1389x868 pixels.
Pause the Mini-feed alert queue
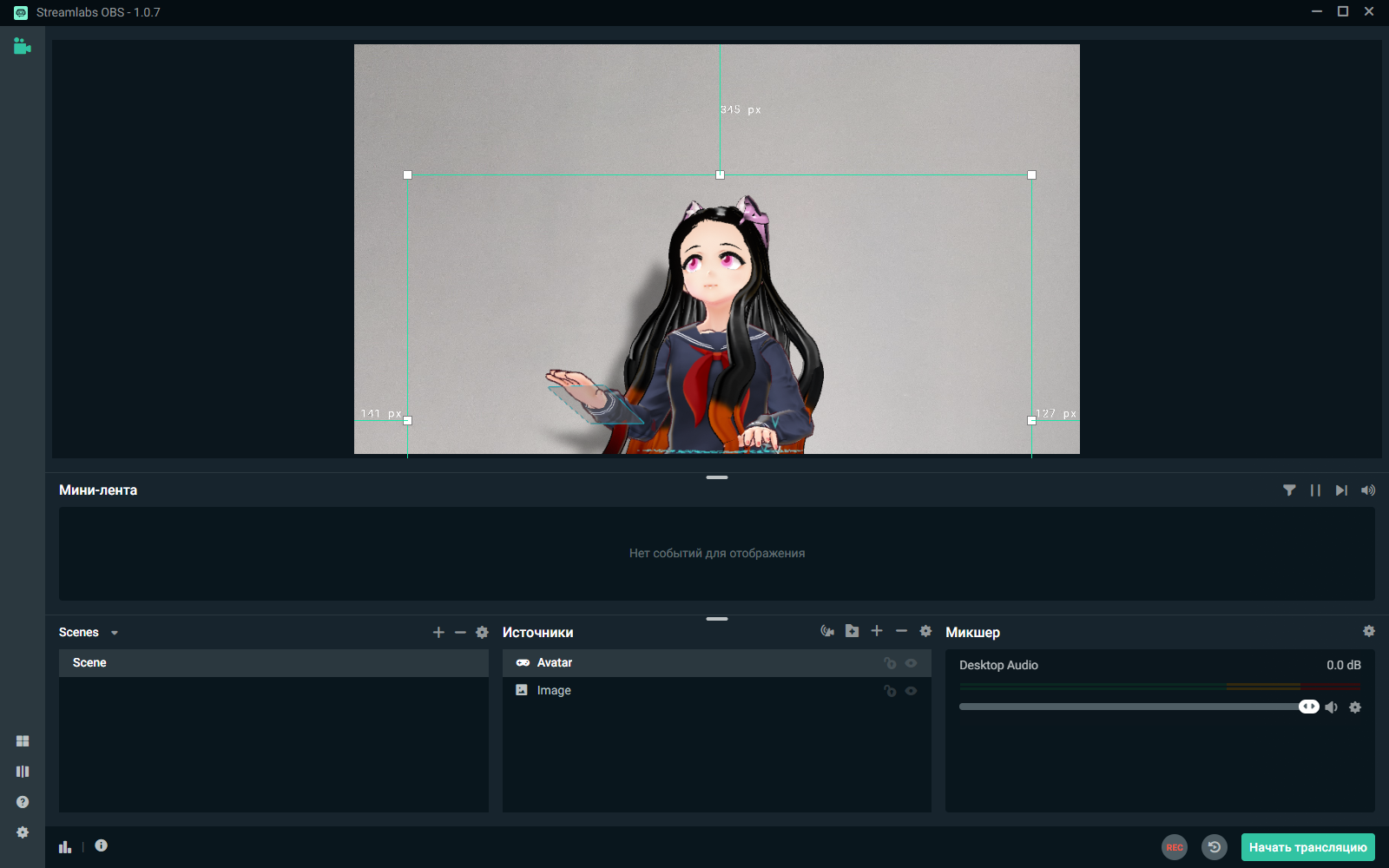tap(1315, 490)
